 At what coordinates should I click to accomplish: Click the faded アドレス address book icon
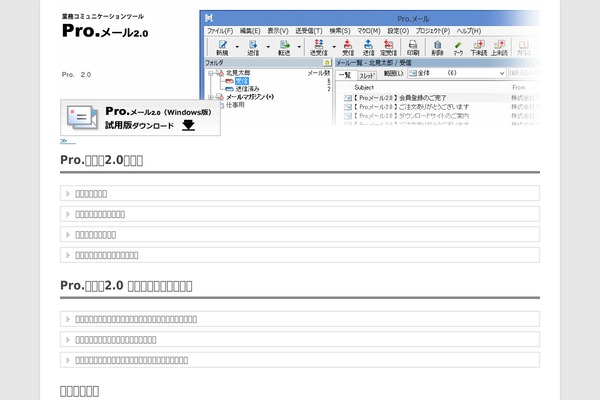point(524,48)
